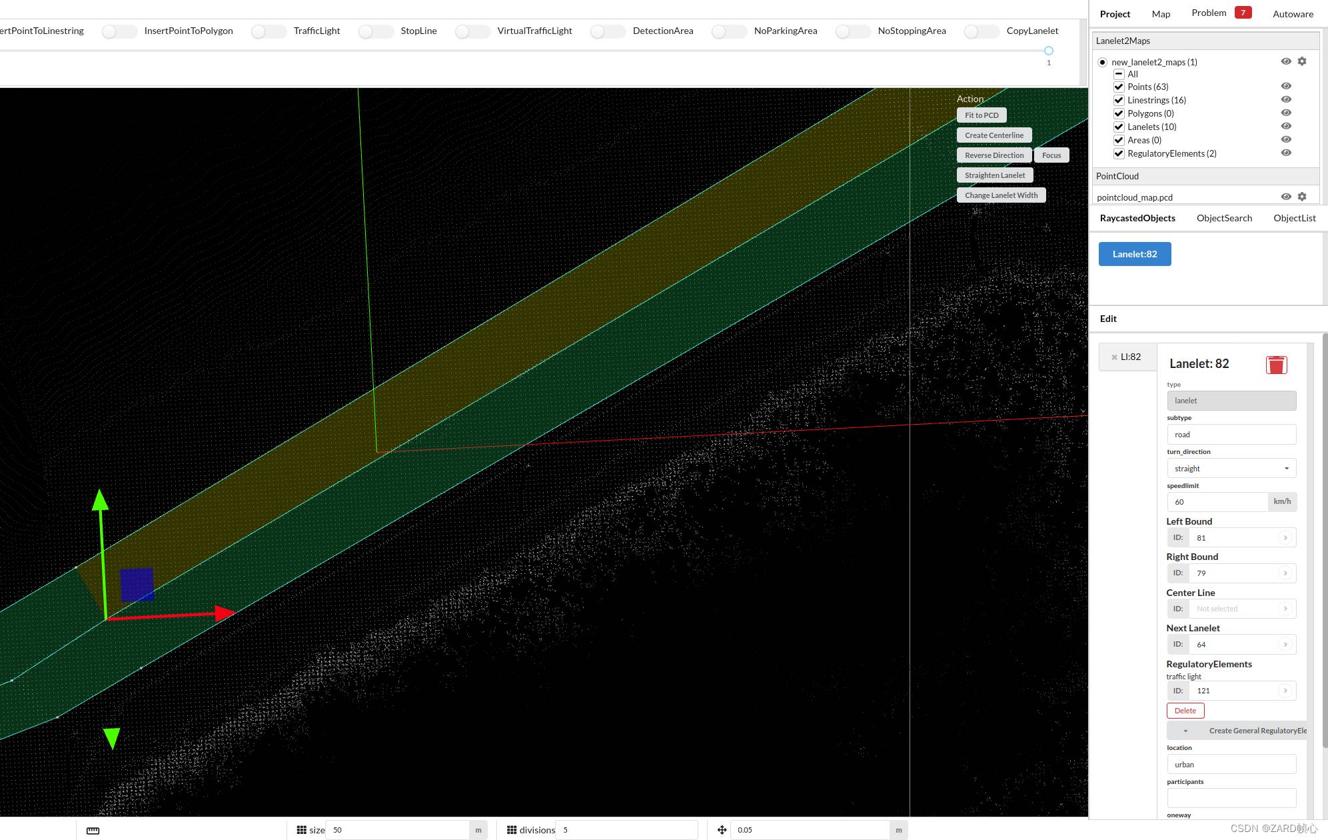Screen dimensions: 1328x840
Task: Enable the TrafficLight toggle switch
Action: (x=267, y=31)
